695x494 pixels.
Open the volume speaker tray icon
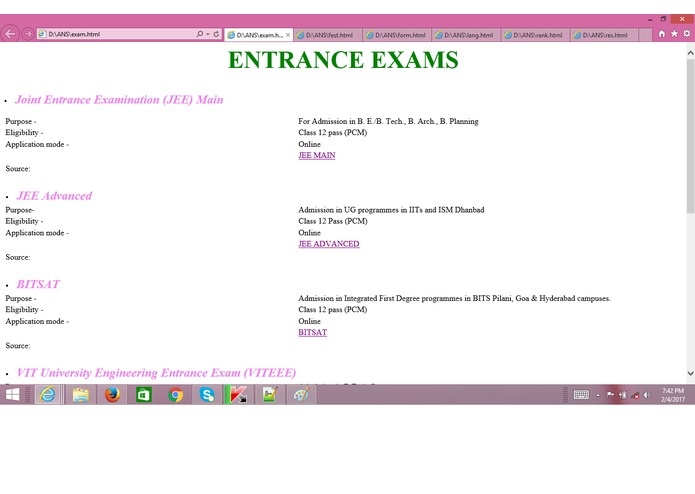tap(647, 395)
